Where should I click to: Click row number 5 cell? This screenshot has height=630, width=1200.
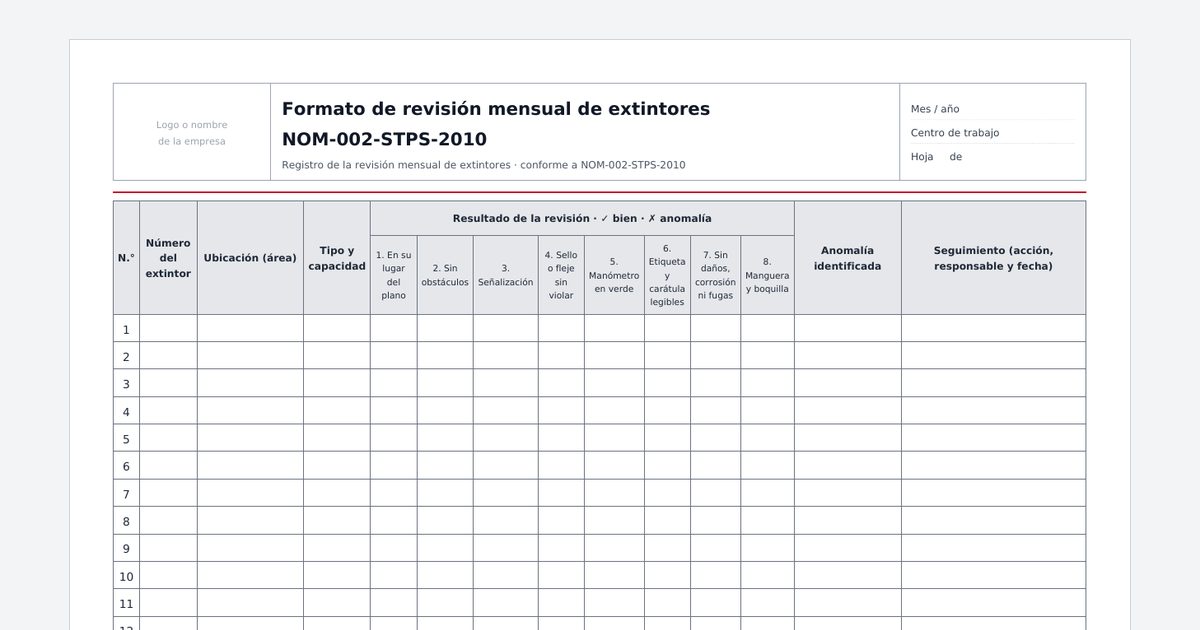click(126, 438)
